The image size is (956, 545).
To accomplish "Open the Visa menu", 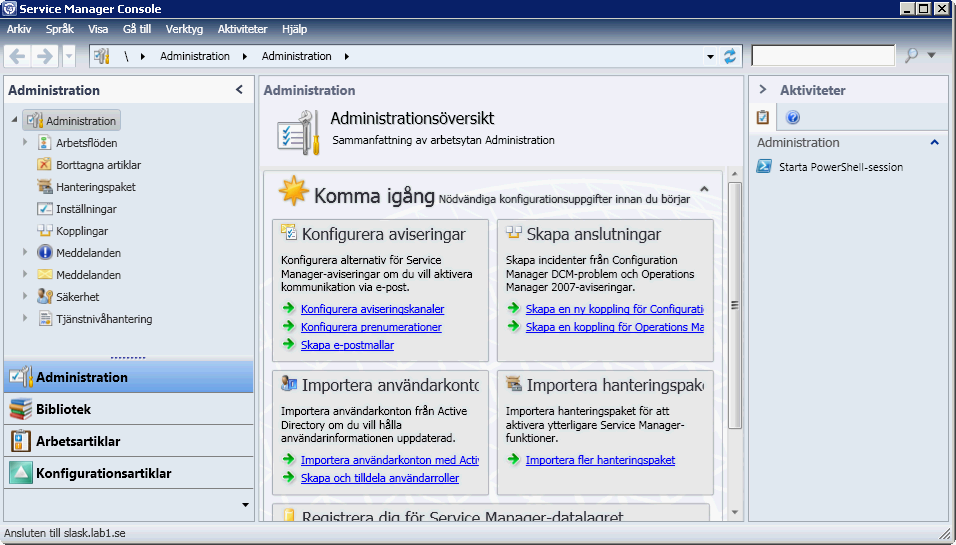I will pos(98,29).
